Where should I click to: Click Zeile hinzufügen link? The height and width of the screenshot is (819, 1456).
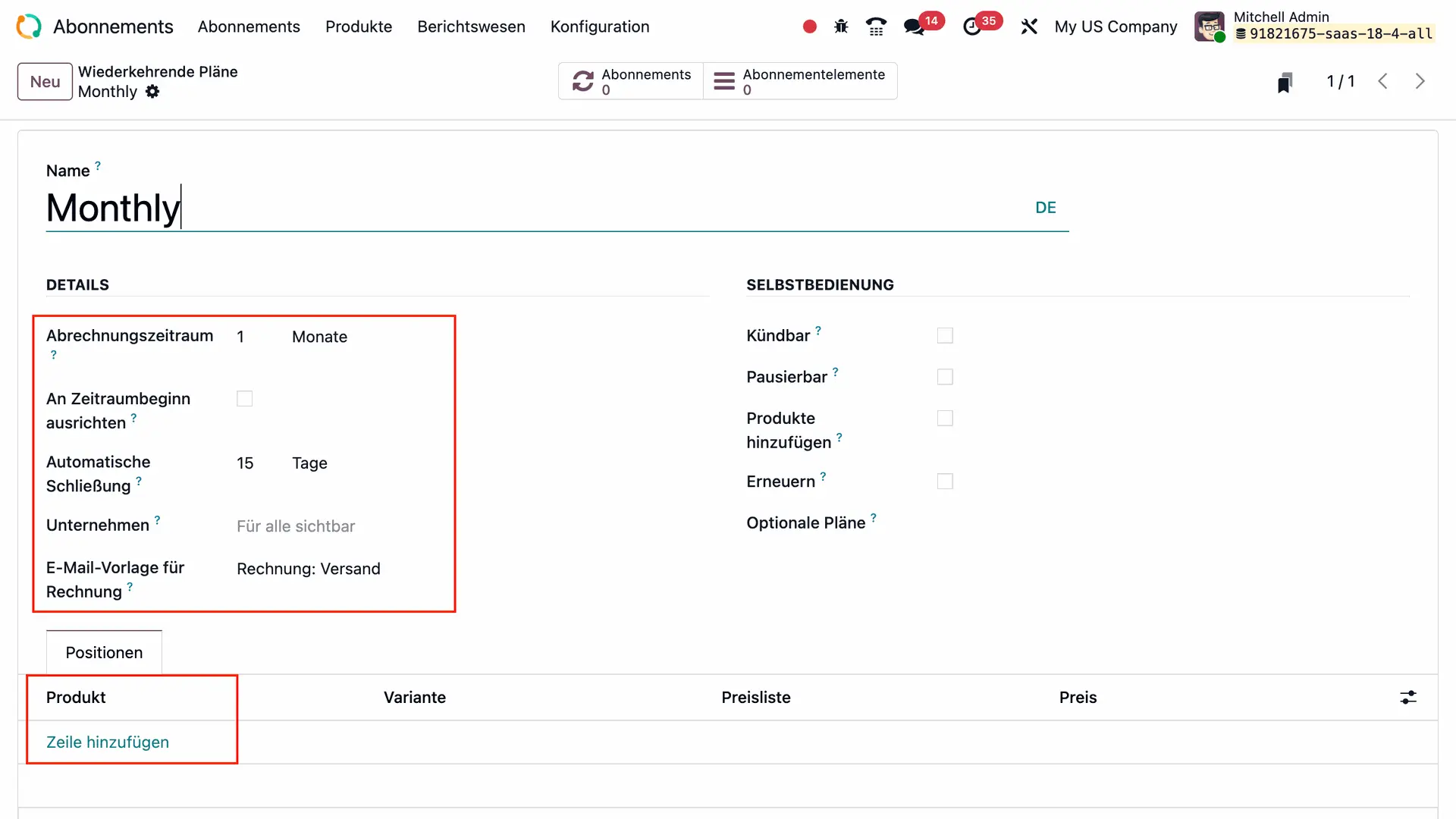pos(108,742)
